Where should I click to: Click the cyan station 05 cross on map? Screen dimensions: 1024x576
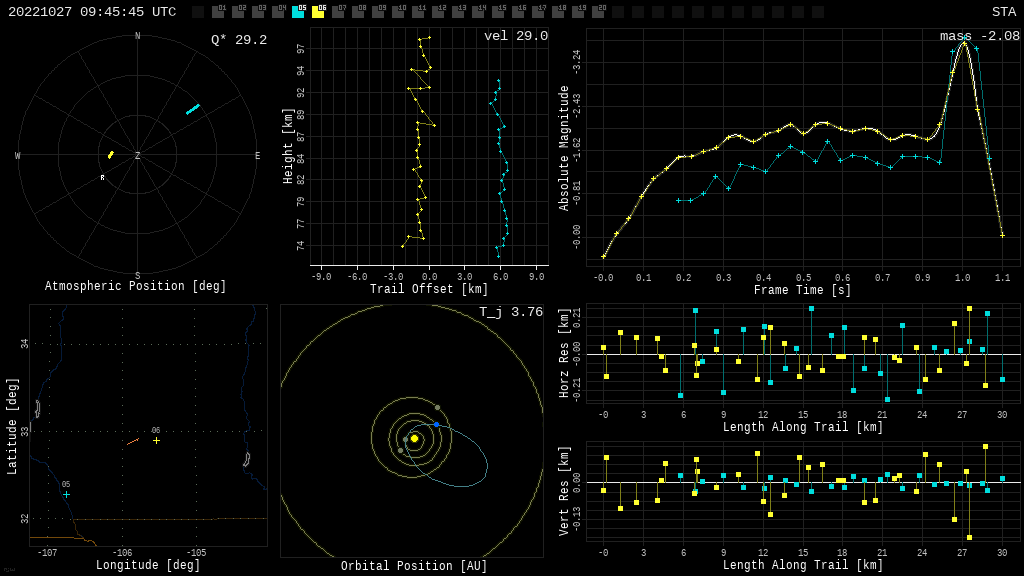click(67, 494)
